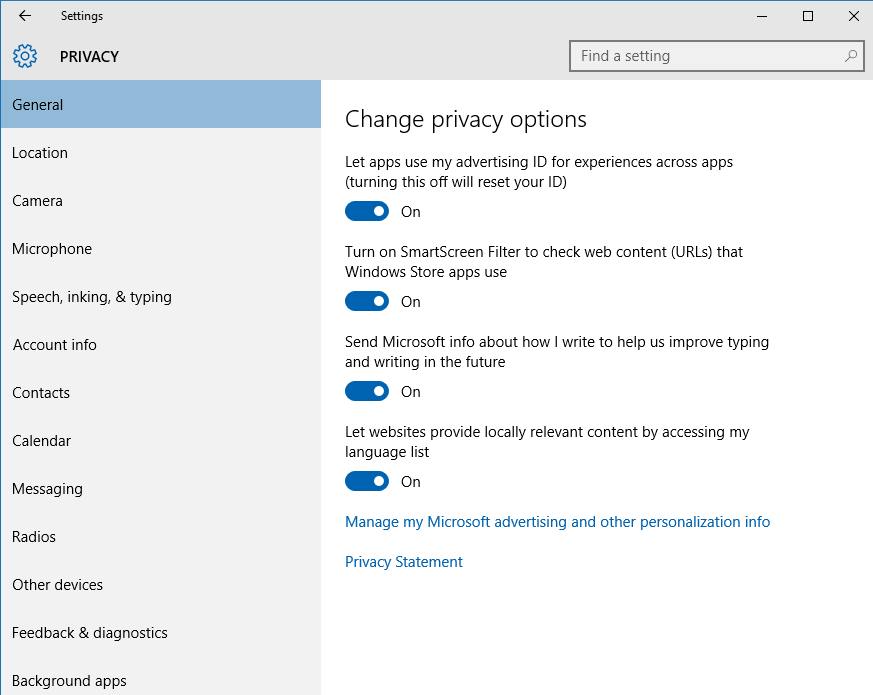Minimize the Settings window
873x695 pixels.
point(762,16)
